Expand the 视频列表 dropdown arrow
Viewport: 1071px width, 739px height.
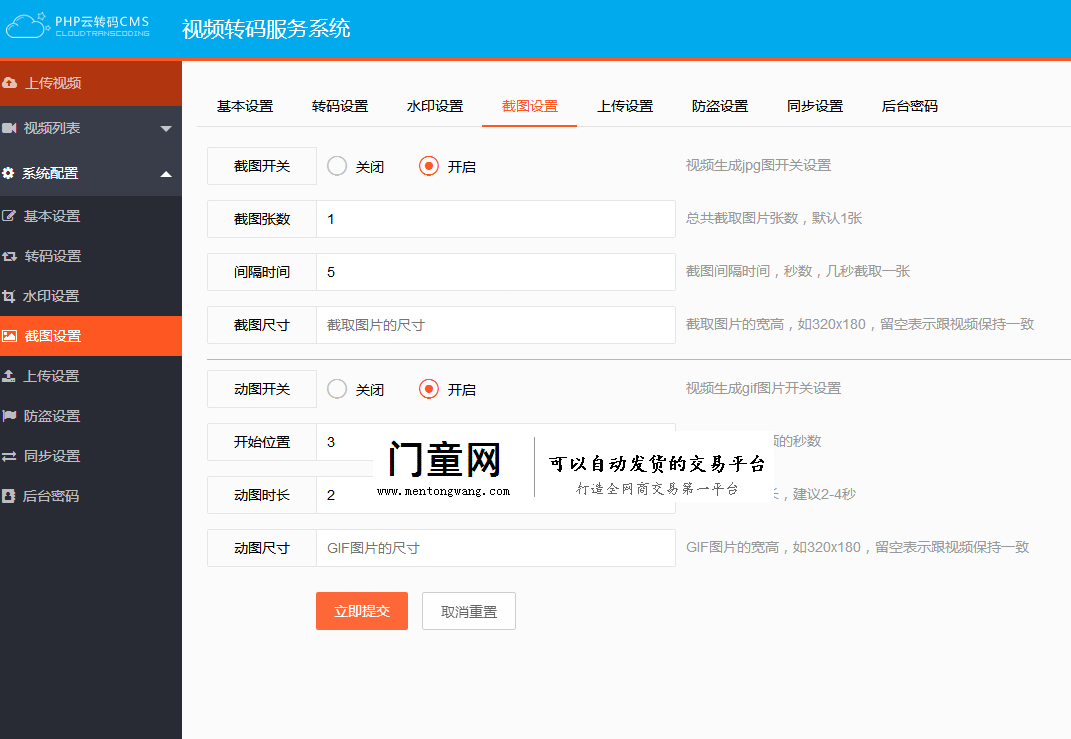(x=166, y=129)
